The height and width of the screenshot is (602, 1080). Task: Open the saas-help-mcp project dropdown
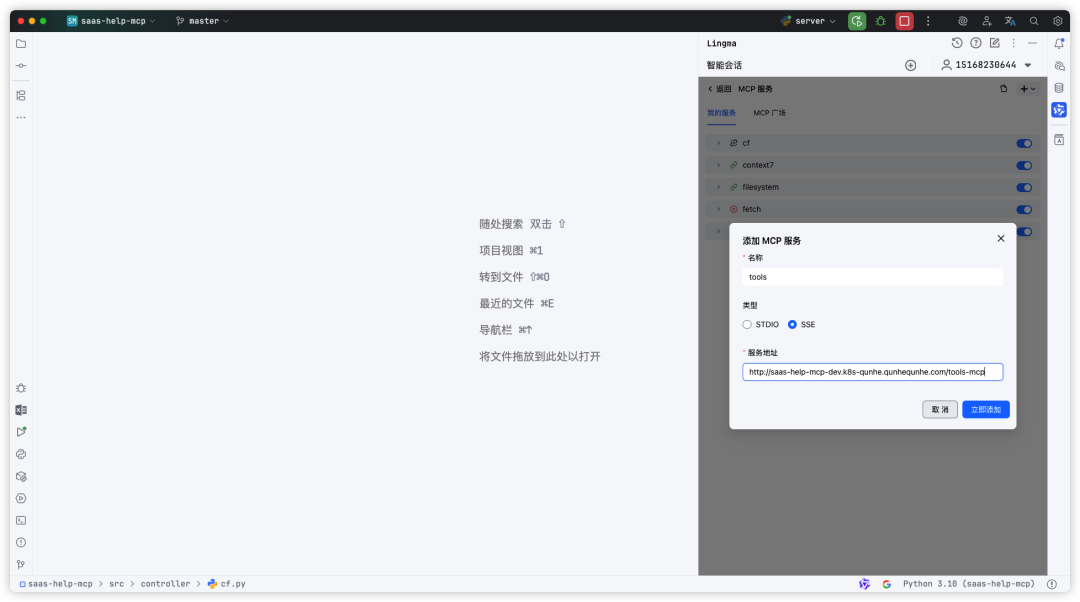click(111, 21)
